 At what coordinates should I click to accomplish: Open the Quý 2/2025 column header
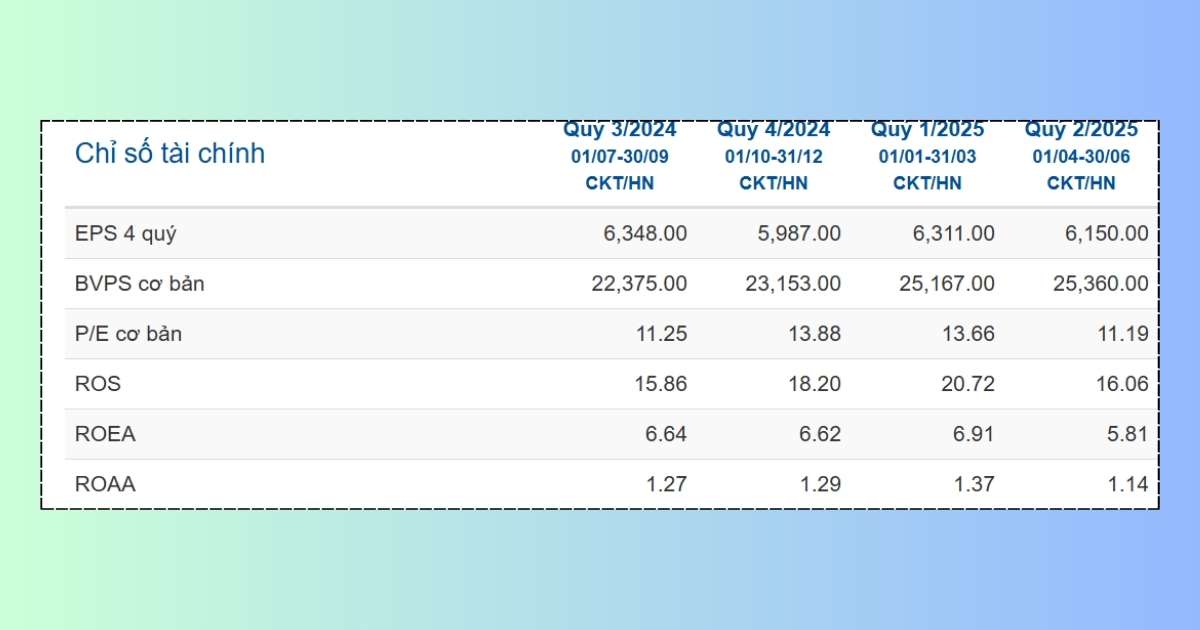pos(1081,130)
